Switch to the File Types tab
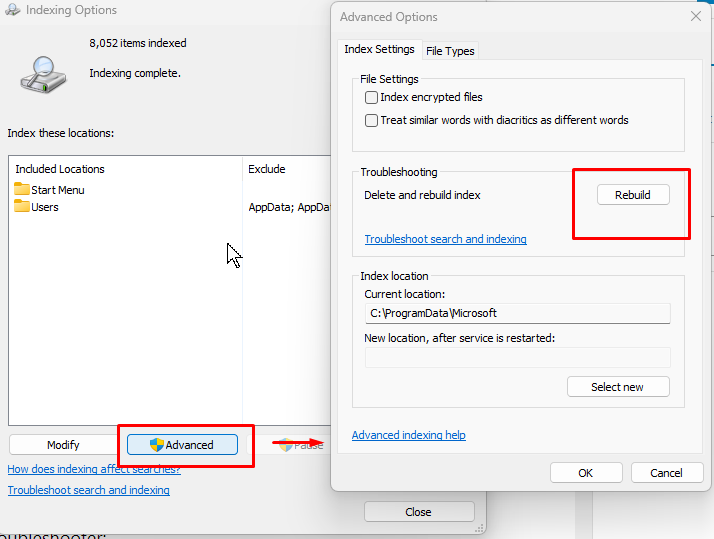 click(x=450, y=51)
